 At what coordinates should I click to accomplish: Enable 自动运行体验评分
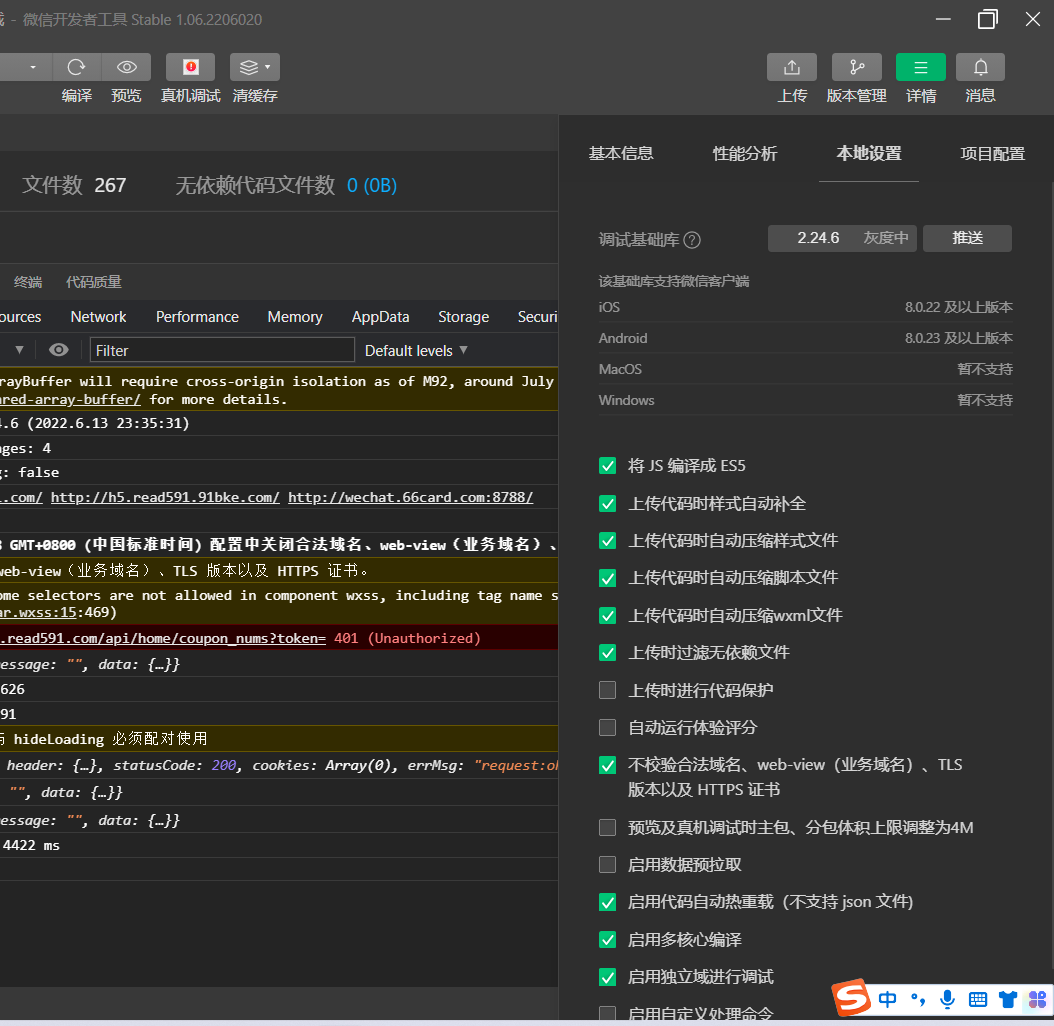(x=608, y=727)
